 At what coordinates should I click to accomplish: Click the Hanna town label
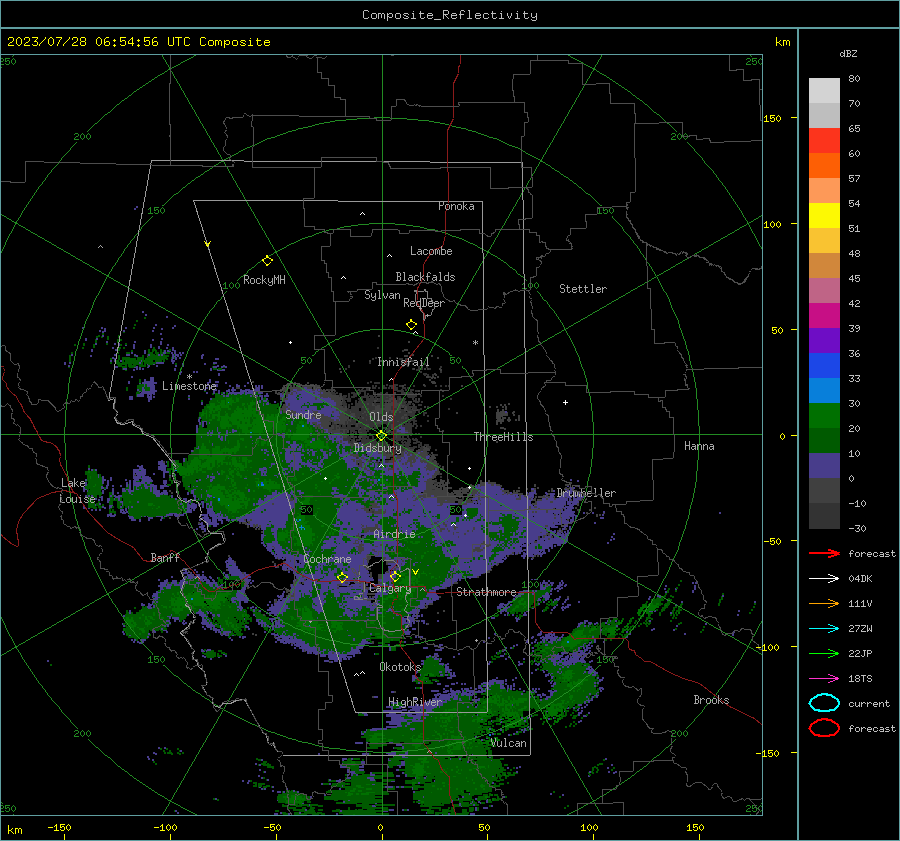coord(699,446)
